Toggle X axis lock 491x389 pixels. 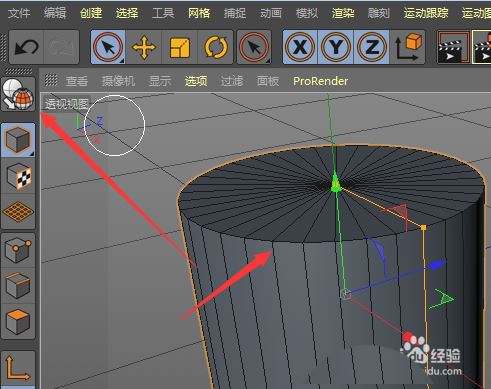[x=300, y=47]
